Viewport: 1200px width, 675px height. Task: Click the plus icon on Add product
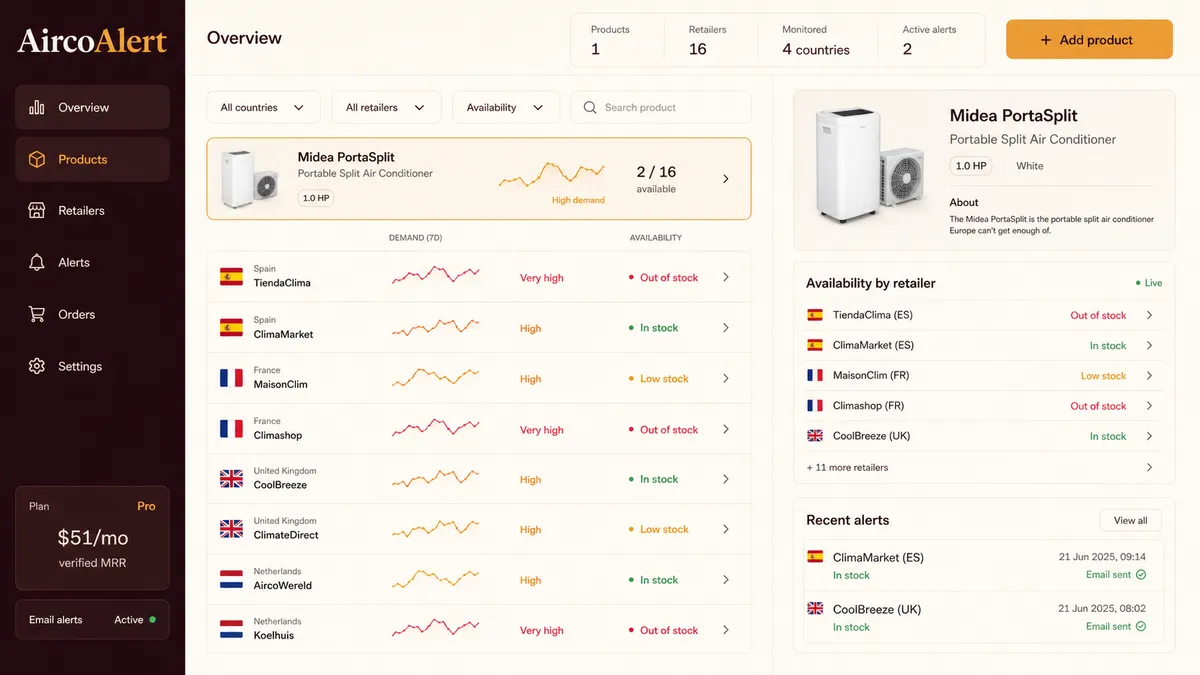coord(1046,40)
